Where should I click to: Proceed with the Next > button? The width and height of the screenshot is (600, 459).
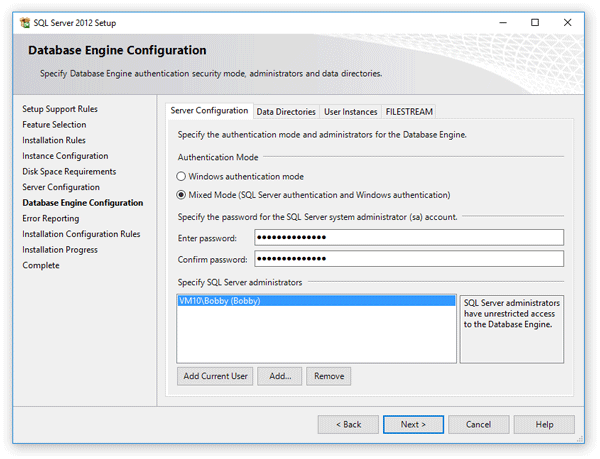pos(413,425)
